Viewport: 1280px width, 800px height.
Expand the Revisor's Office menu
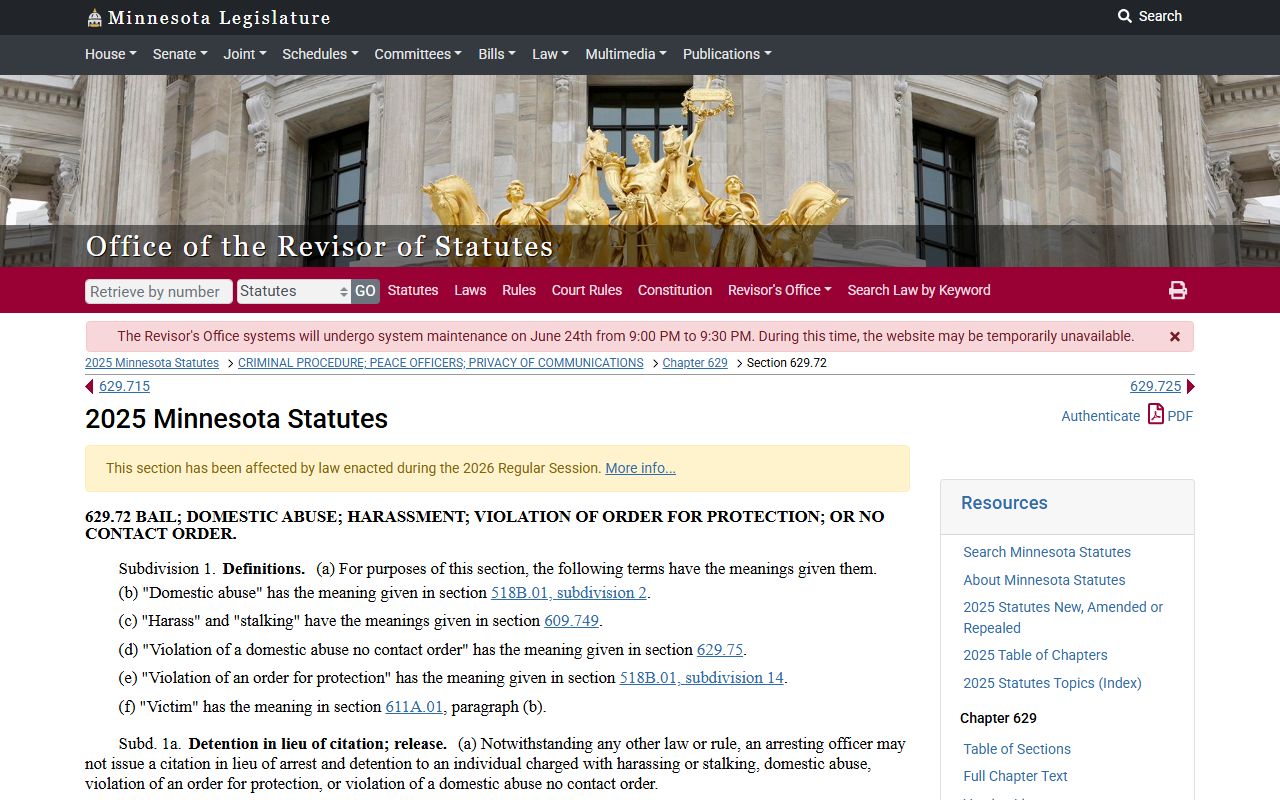(x=780, y=290)
